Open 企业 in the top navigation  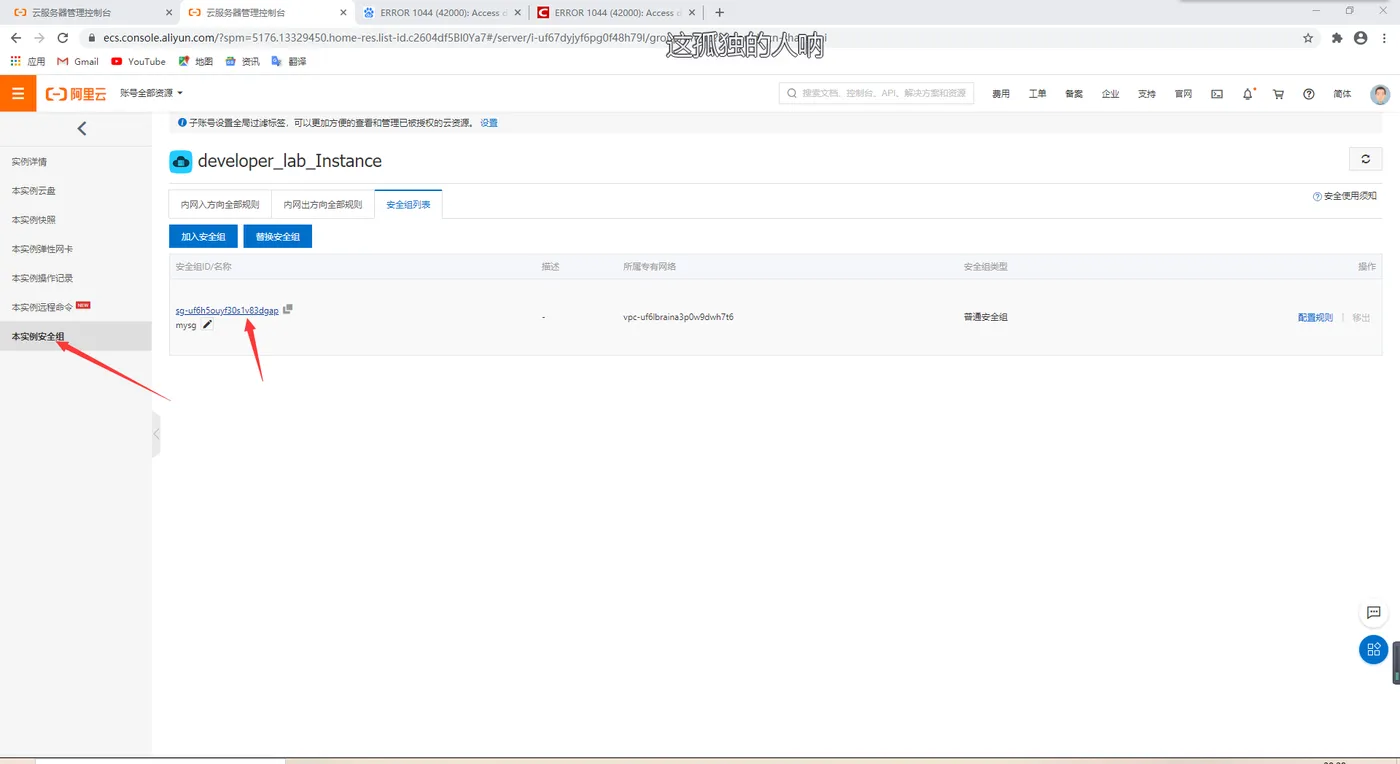[1110, 94]
